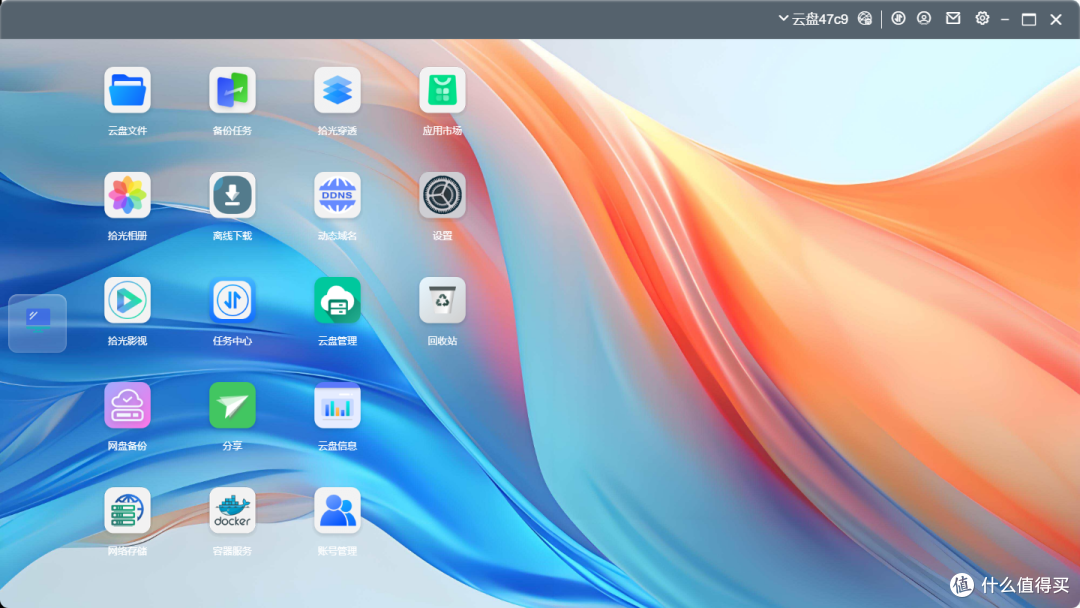Open the 网络存储 app

(x=127, y=510)
